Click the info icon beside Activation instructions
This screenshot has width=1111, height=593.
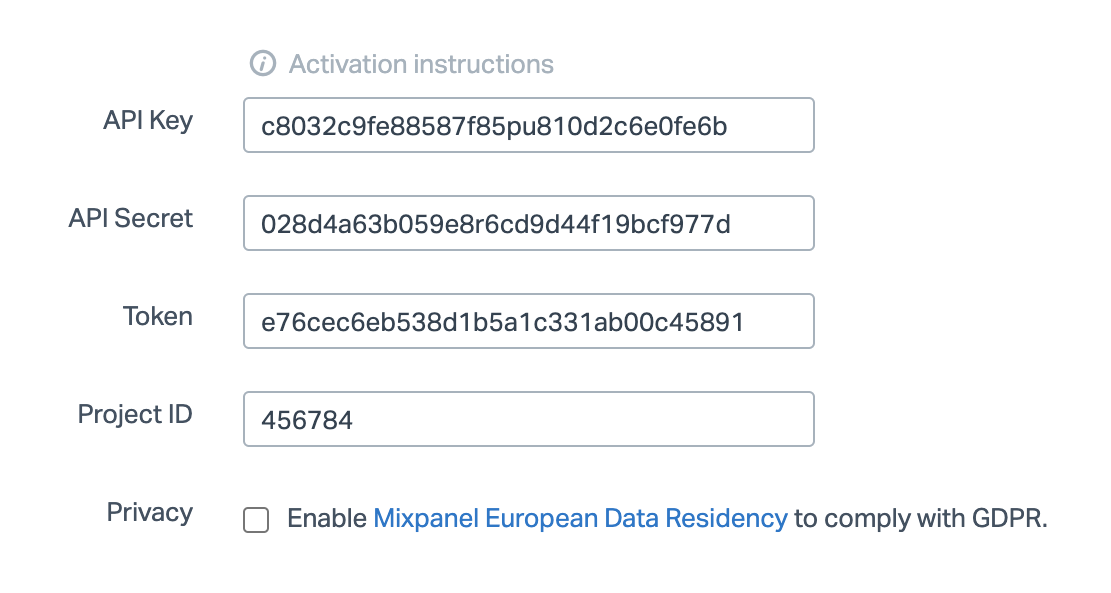pos(262,64)
